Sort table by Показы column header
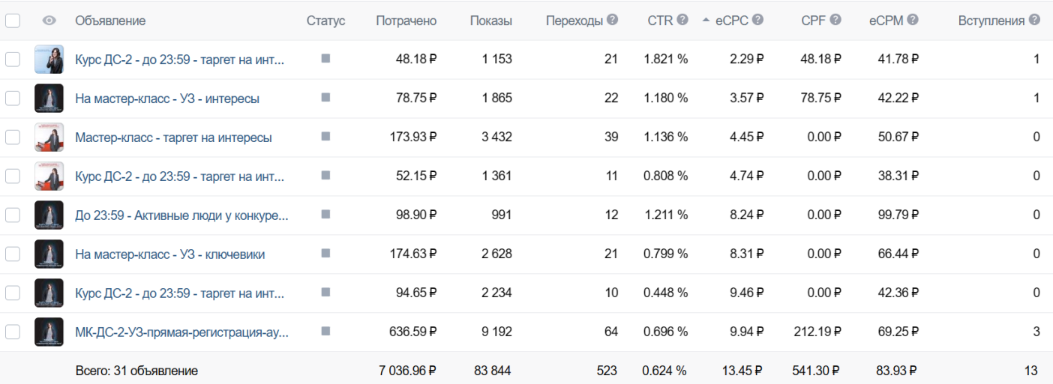 (x=491, y=21)
